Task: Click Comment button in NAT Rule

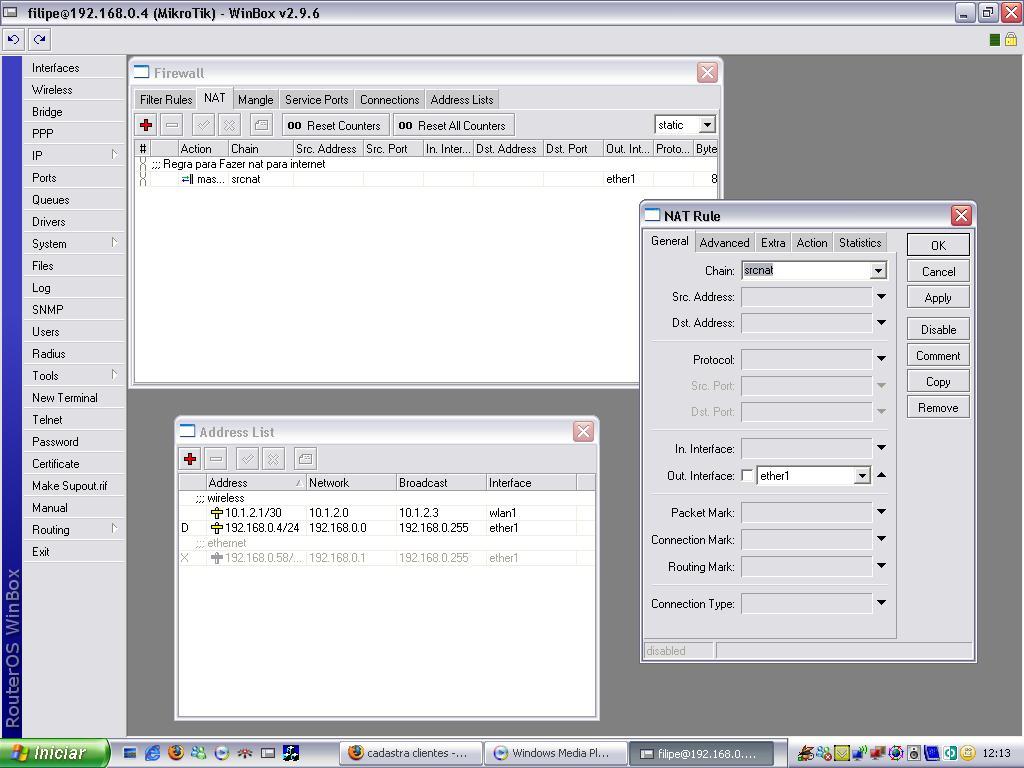Action: (938, 355)
